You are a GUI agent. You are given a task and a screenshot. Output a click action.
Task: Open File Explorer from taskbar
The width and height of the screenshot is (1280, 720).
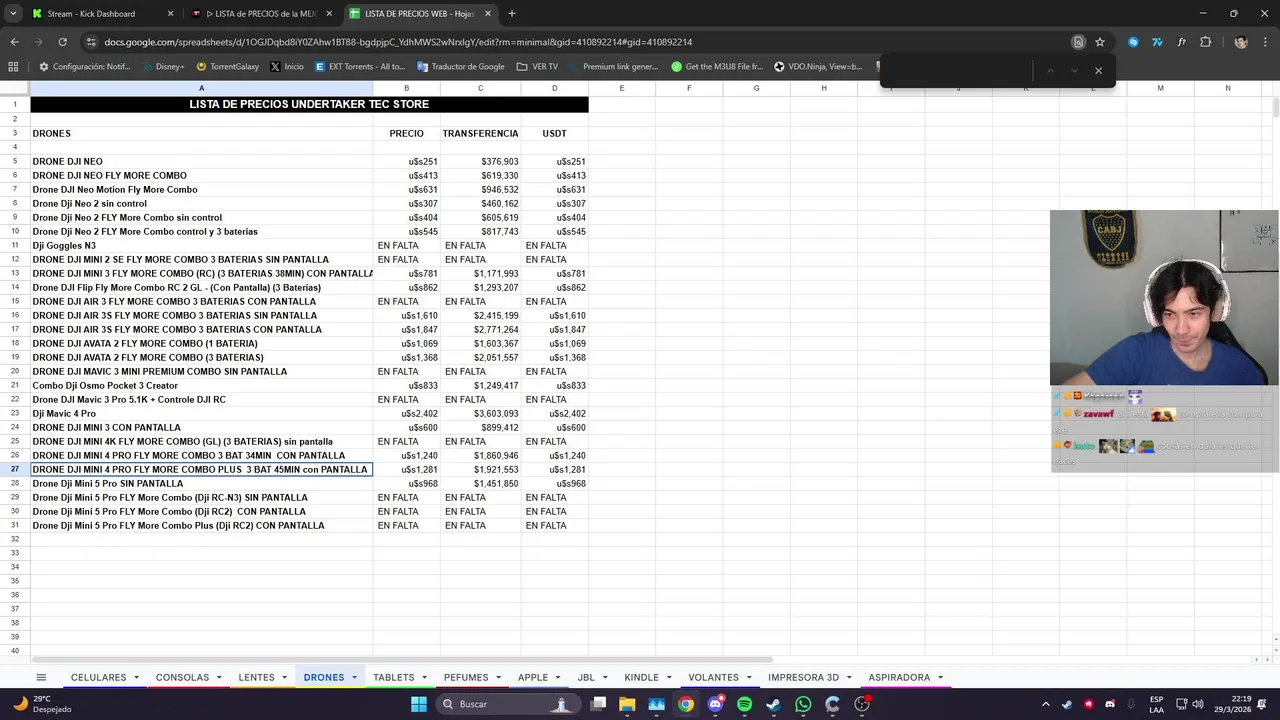pyautogui.click(x=627, y=704)
